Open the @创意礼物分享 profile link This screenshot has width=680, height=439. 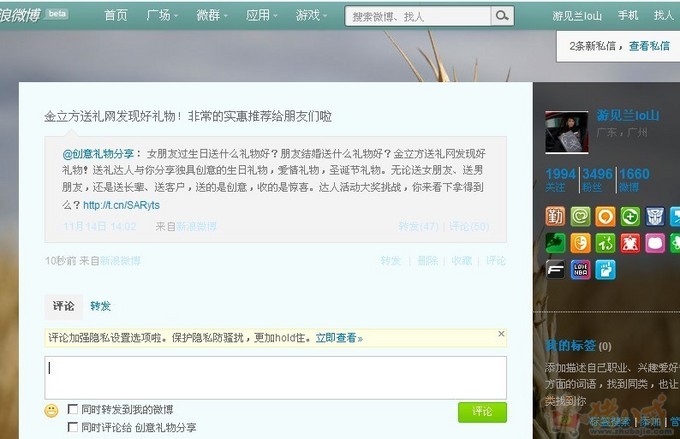[98, 154]
